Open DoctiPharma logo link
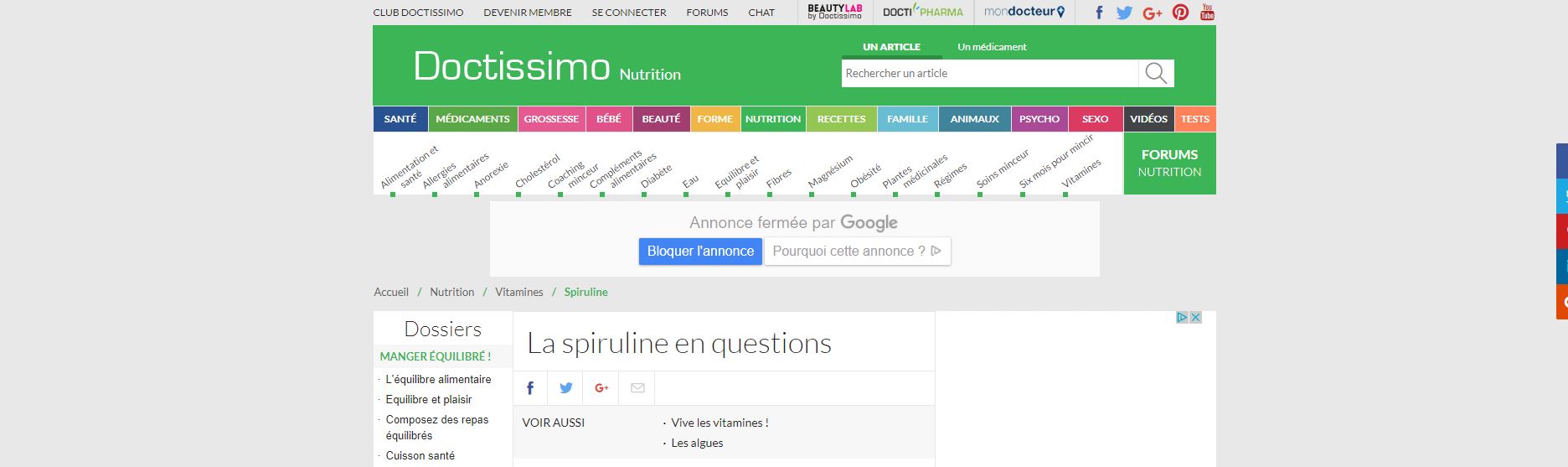Image resolution: width=1568 pixels, height=467 pixels. coord(923,12)
